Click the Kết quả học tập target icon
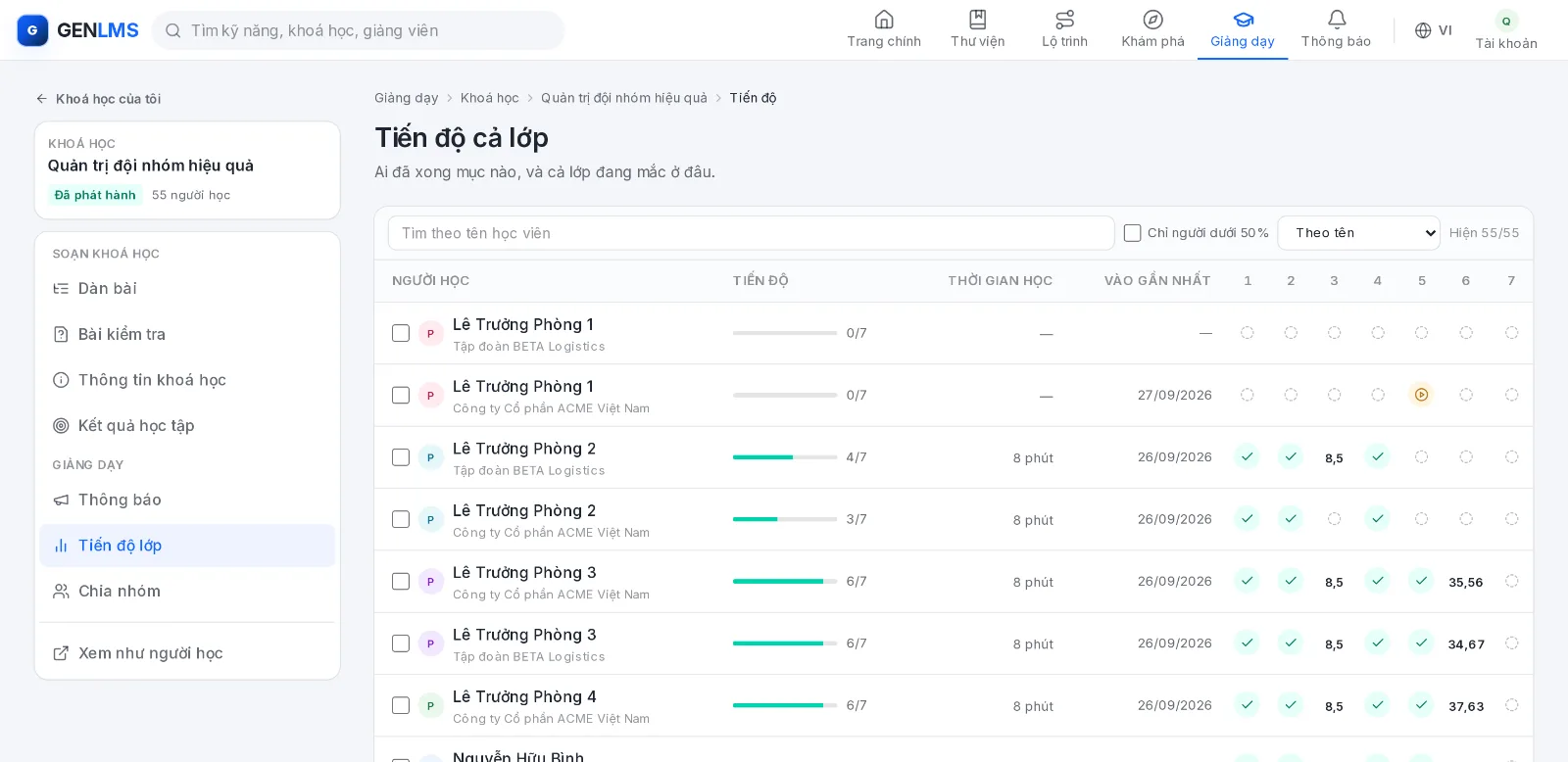 tap(61, 426)
